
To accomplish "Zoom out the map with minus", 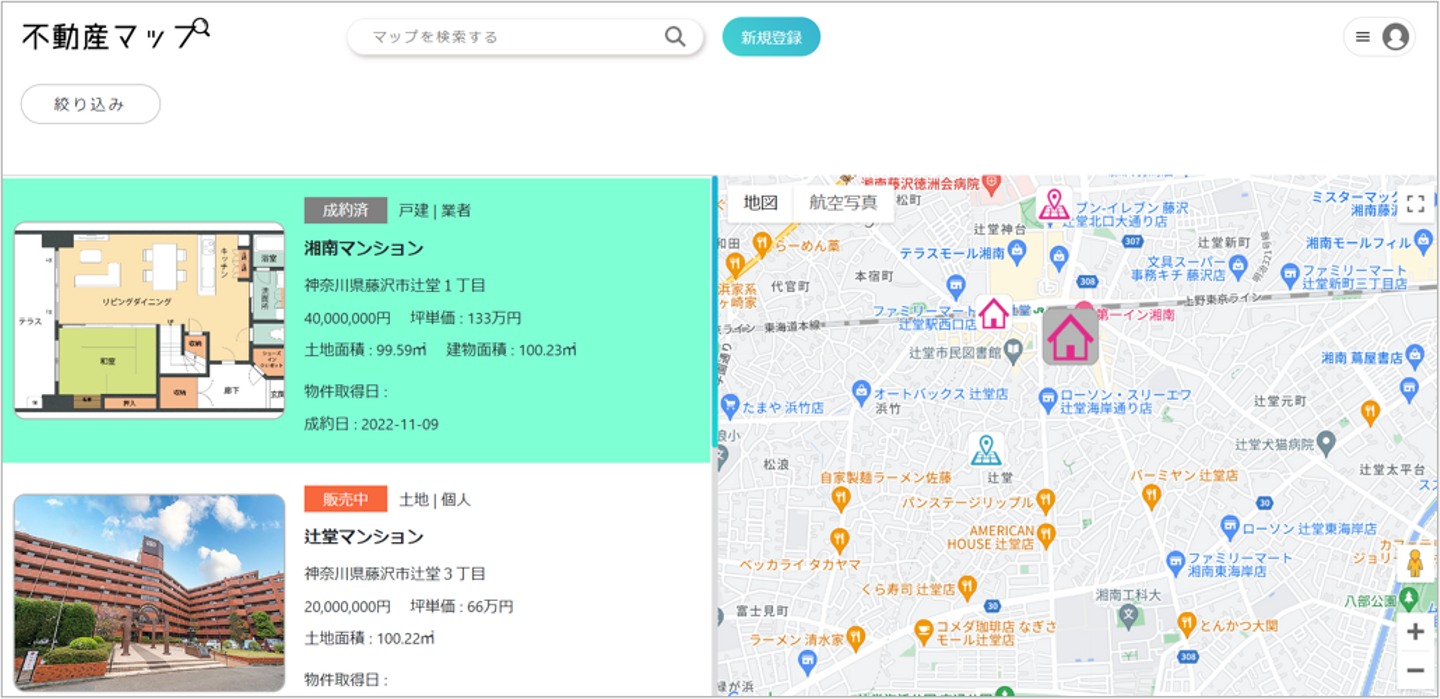I will pos(1414,669).
